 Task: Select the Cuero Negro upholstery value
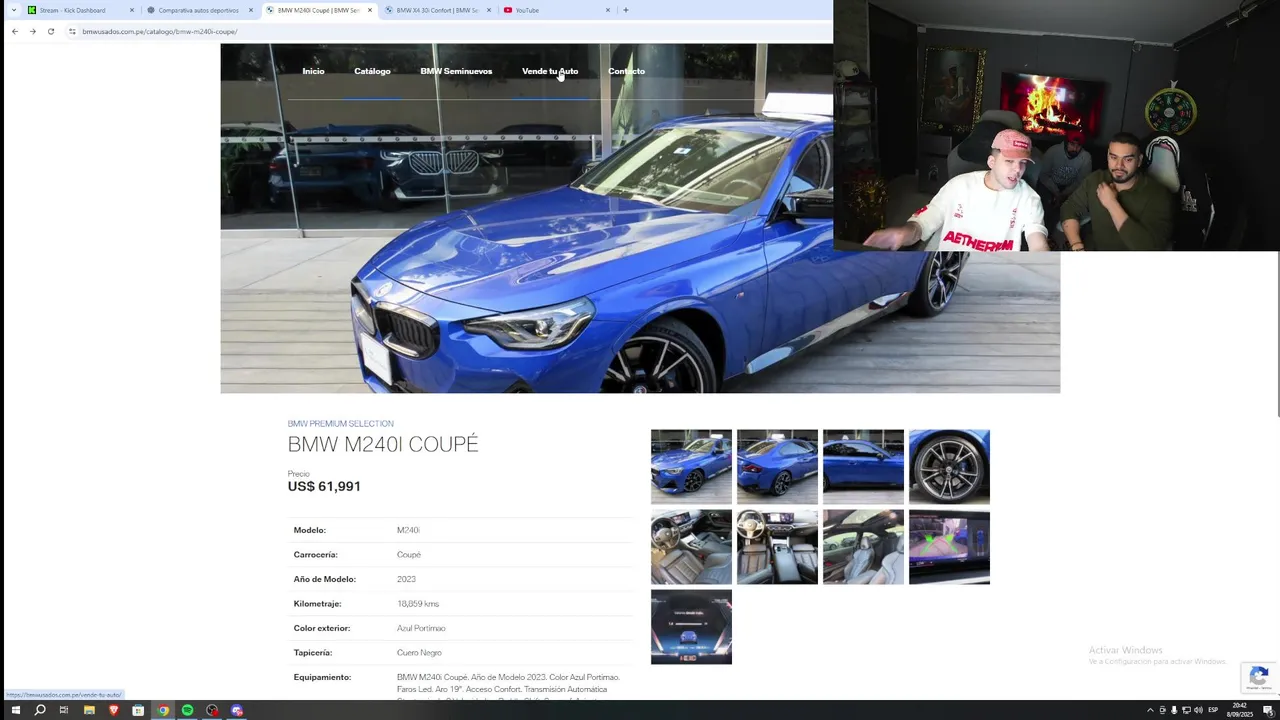(419, 653)
